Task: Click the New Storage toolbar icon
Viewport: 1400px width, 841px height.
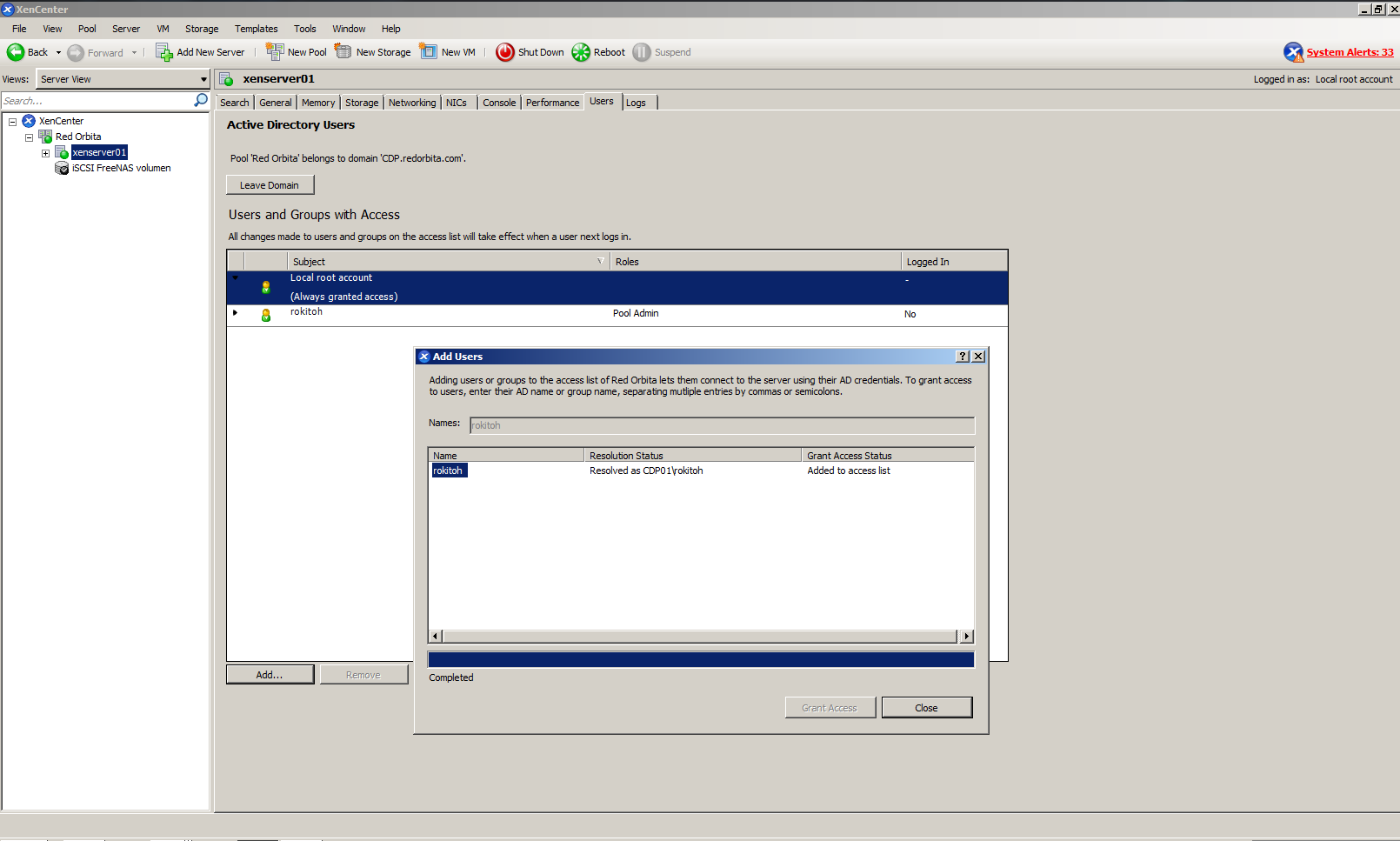Action: point(343,52)
